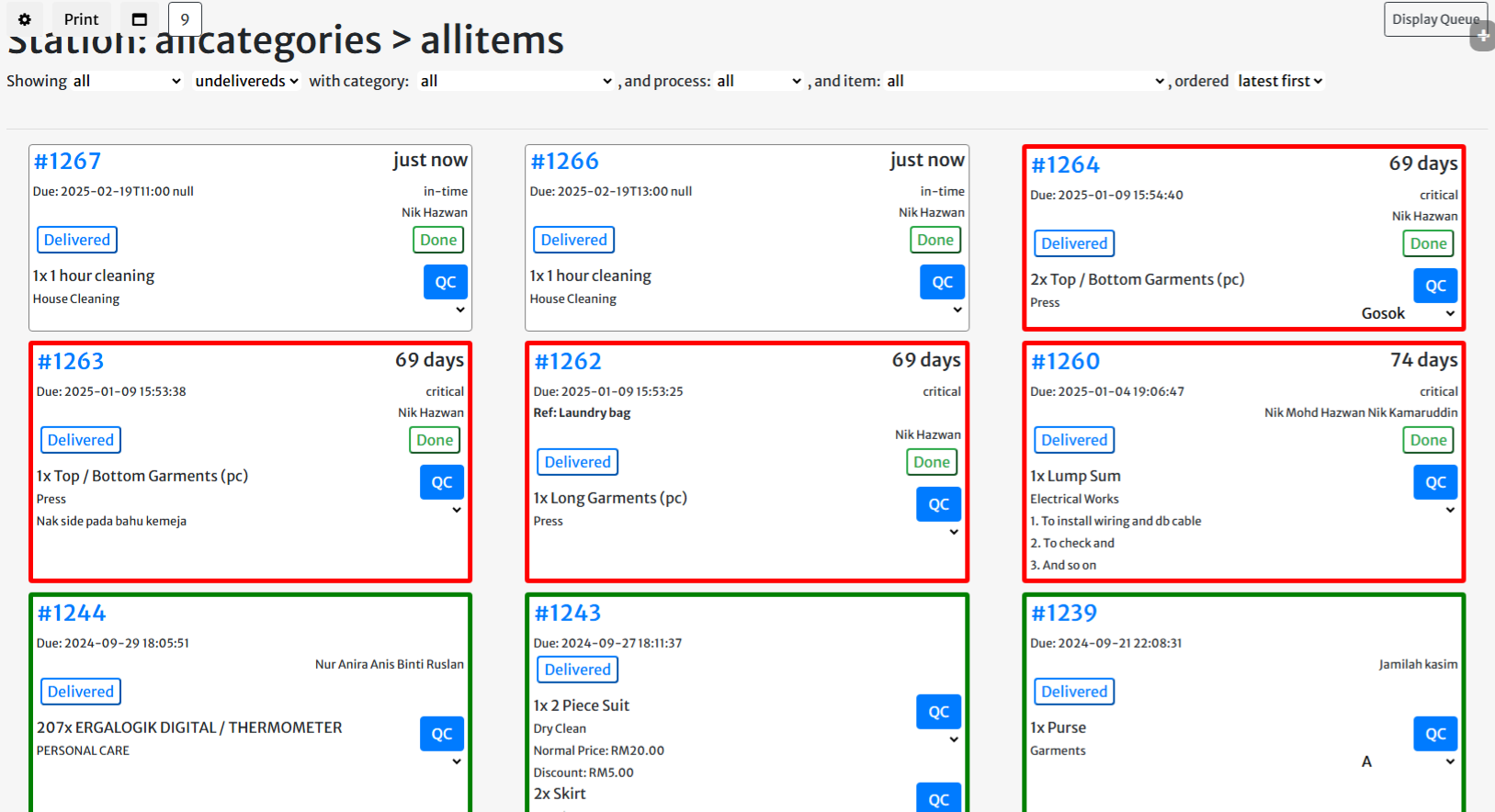Click Done on order #1264
This screenshot has height=812, width=1495.
tap(1429, 243)
